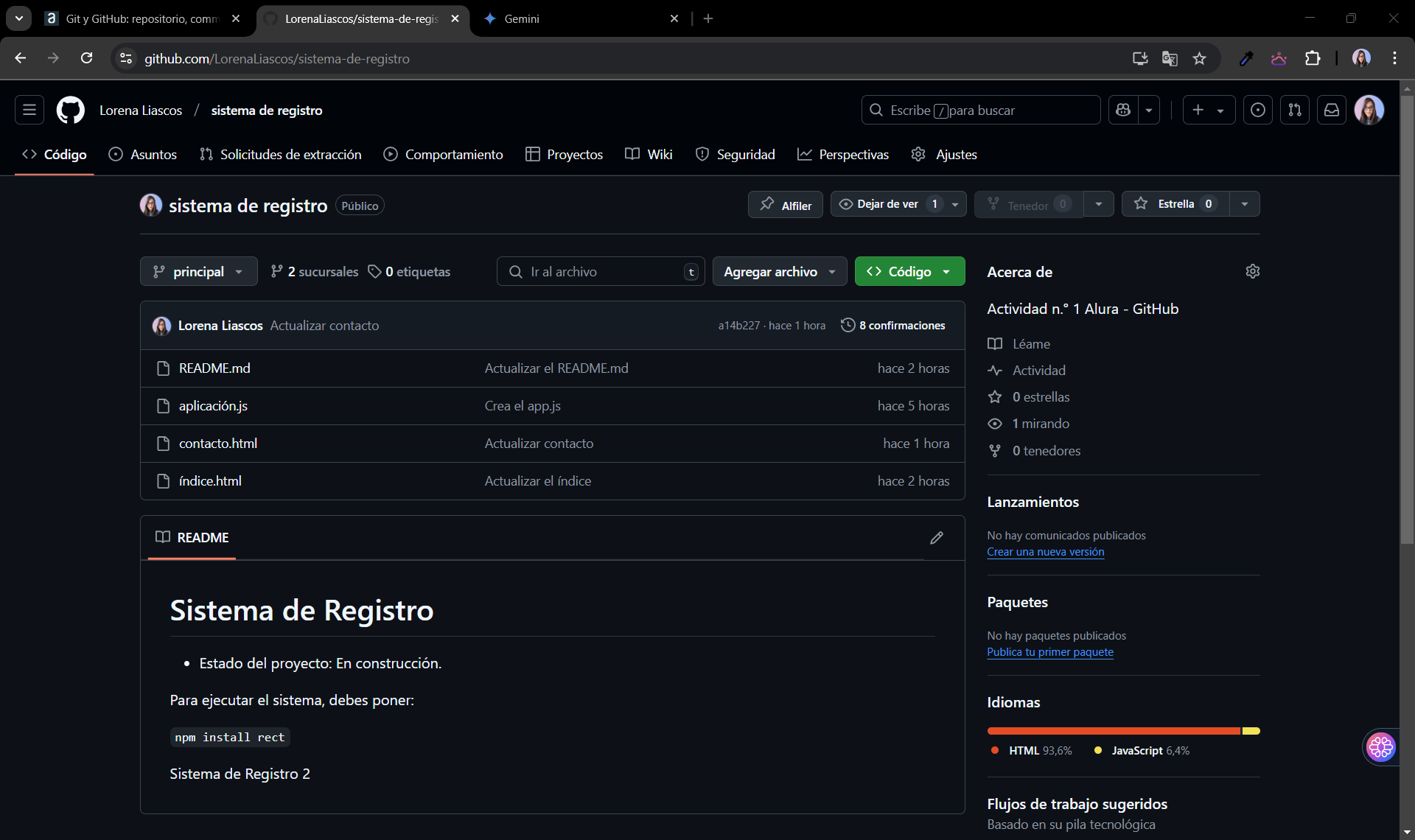Open the Wiki tab

(649, 154)
